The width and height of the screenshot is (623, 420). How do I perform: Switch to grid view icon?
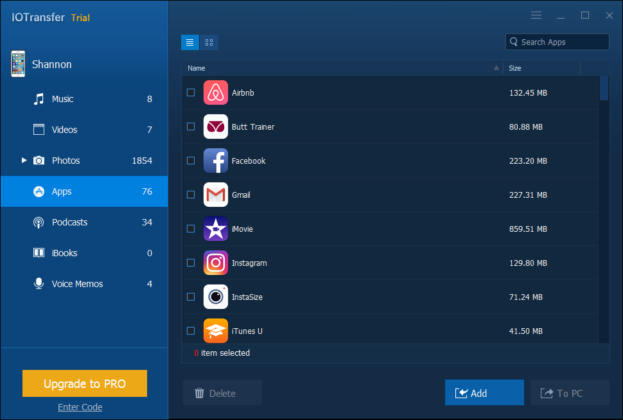[209, 43]
